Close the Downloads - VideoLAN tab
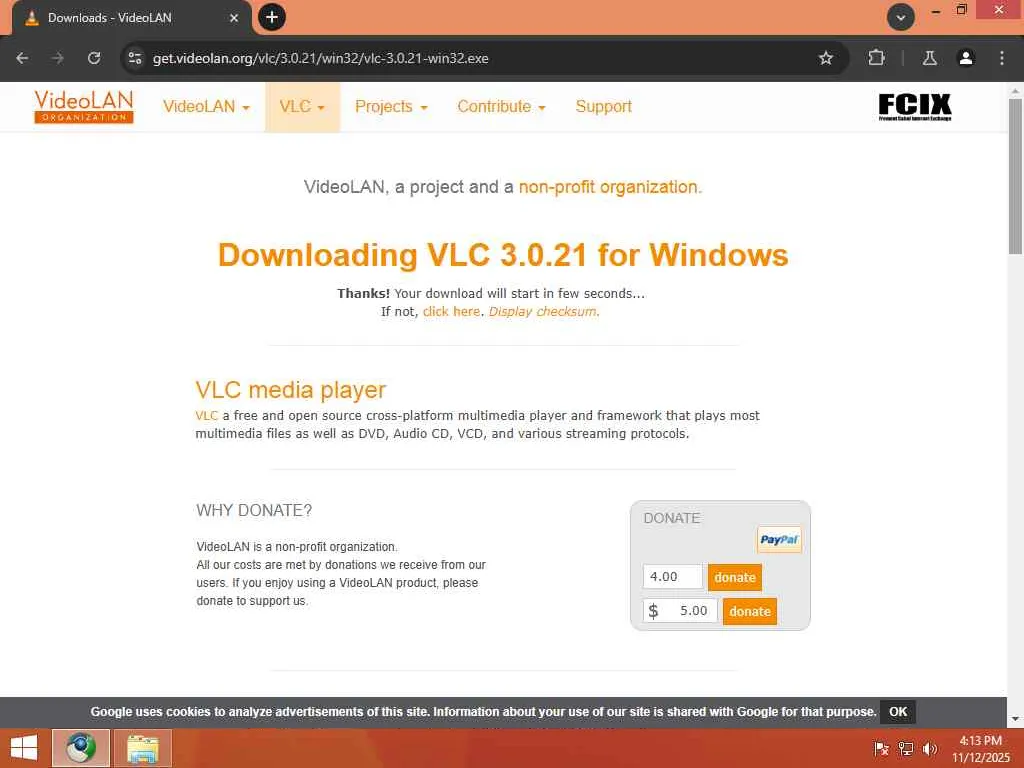This screenshot has width=1024, height=768. [234, 18]
